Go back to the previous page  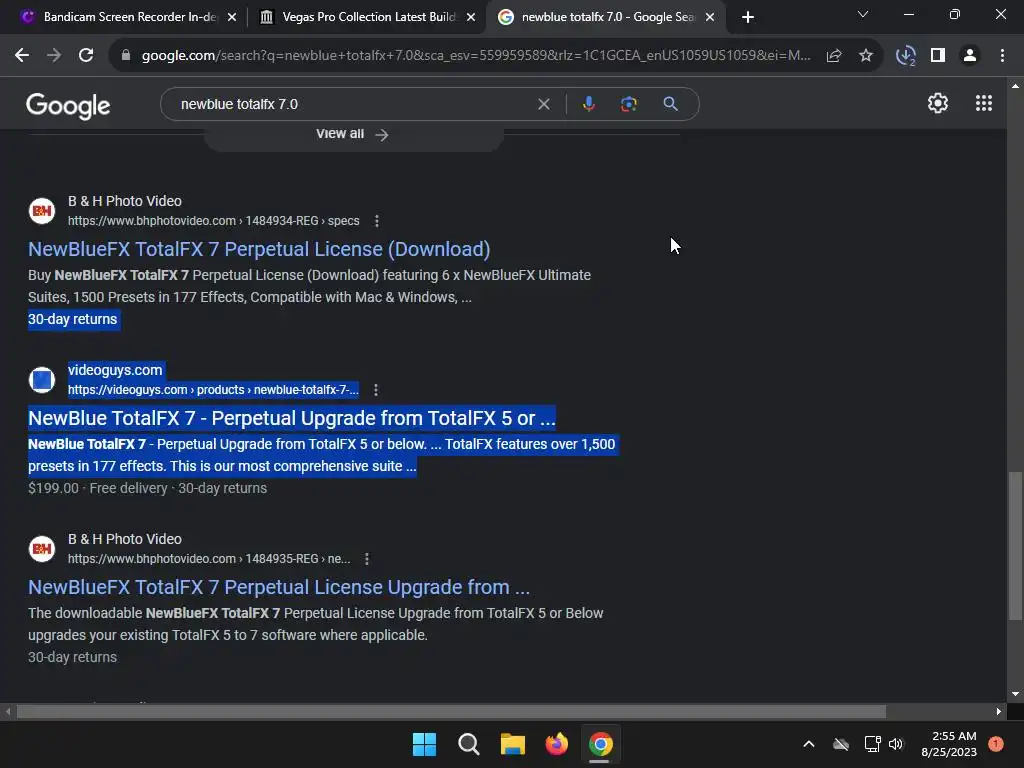(x=22, y=56)
